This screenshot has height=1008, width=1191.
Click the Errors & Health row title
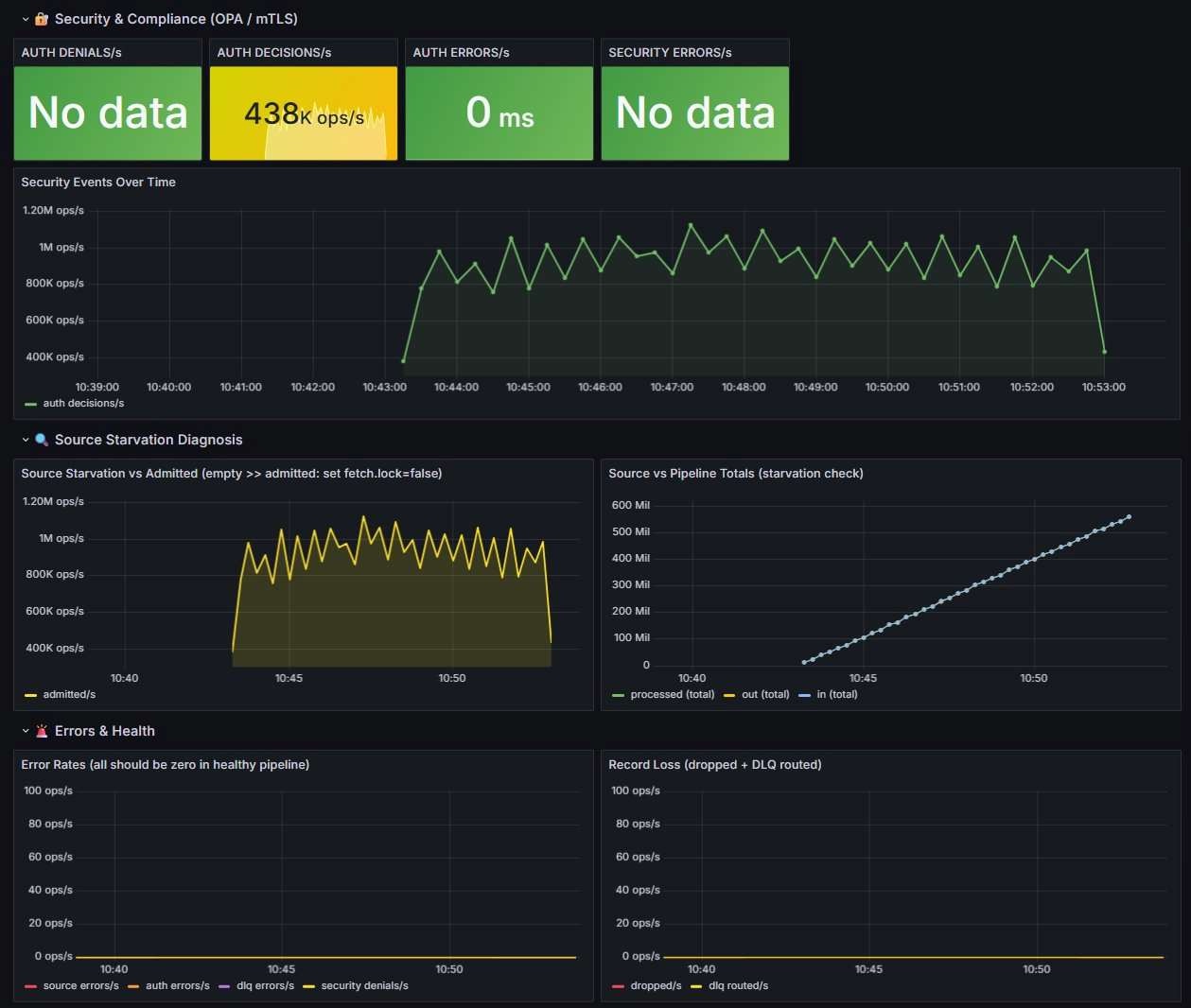105,731
